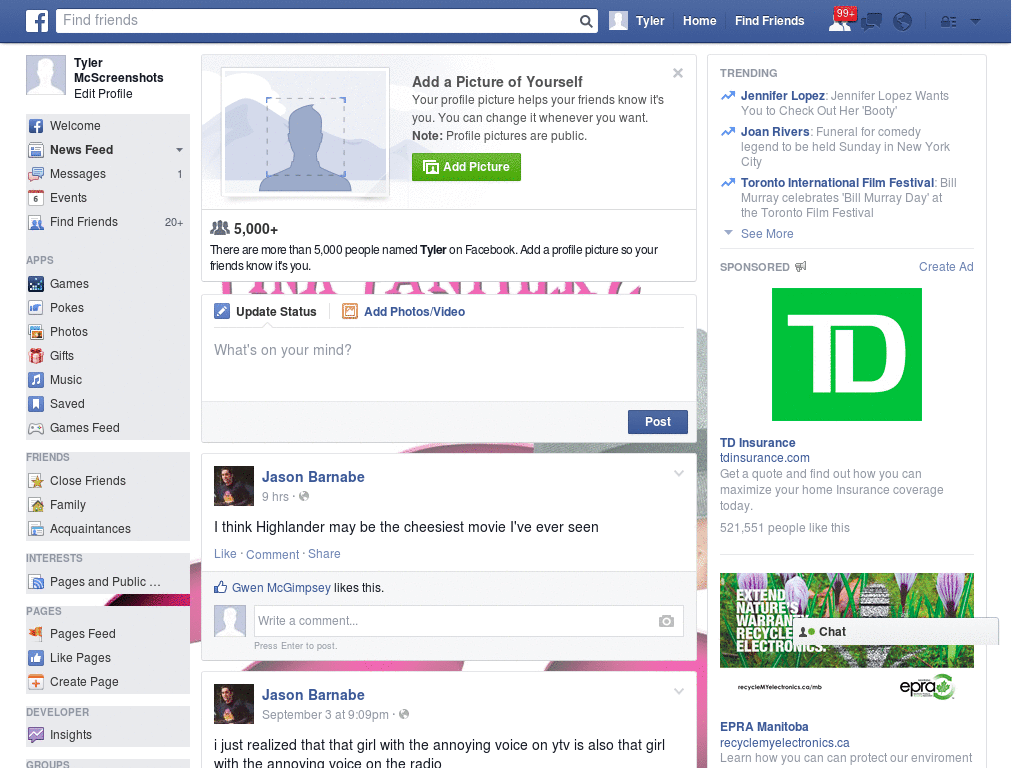Click camera icon in comment box
1024x768 pixels.
click(x=666, y=621)
